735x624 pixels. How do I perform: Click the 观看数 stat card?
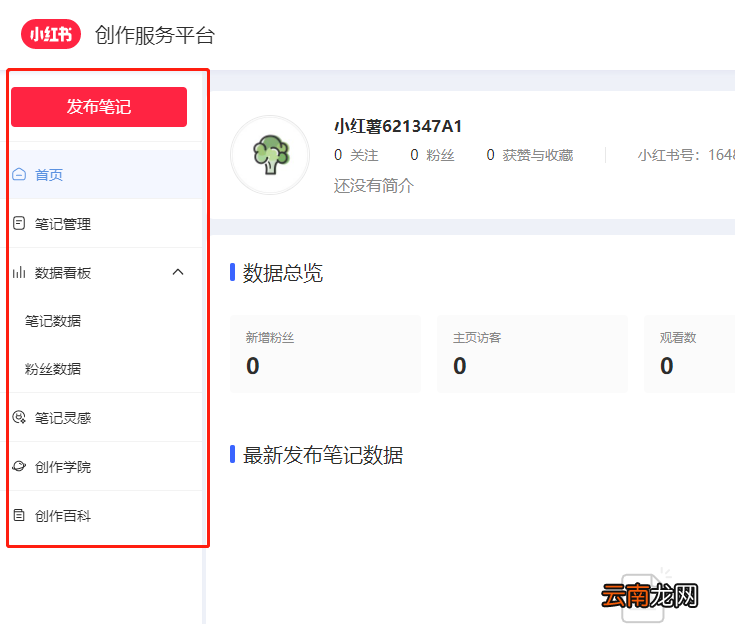click(x=690, y=354)
